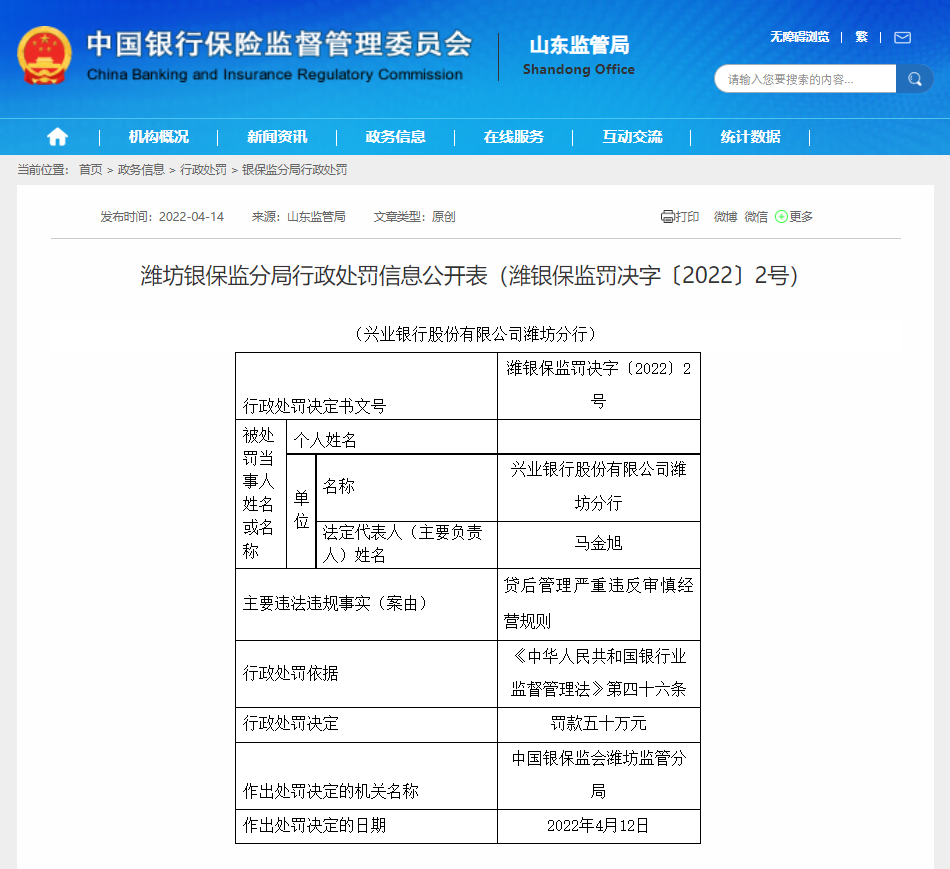Click the date 2022年4月12日

pos(599,825)
